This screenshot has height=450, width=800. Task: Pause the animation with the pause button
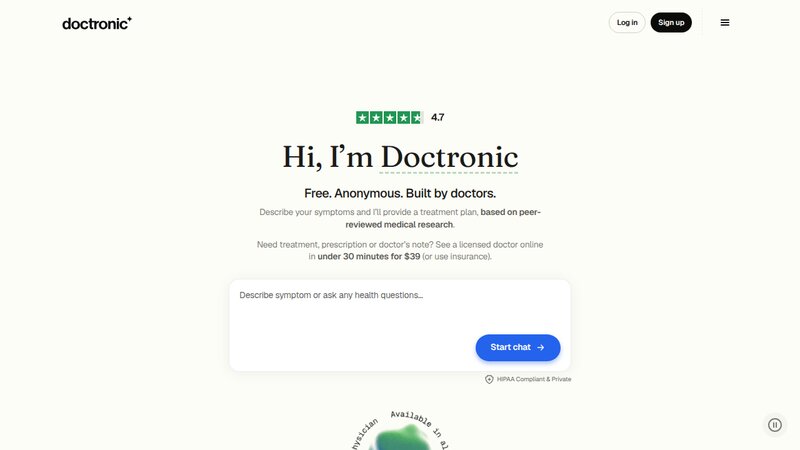point(774,424)
